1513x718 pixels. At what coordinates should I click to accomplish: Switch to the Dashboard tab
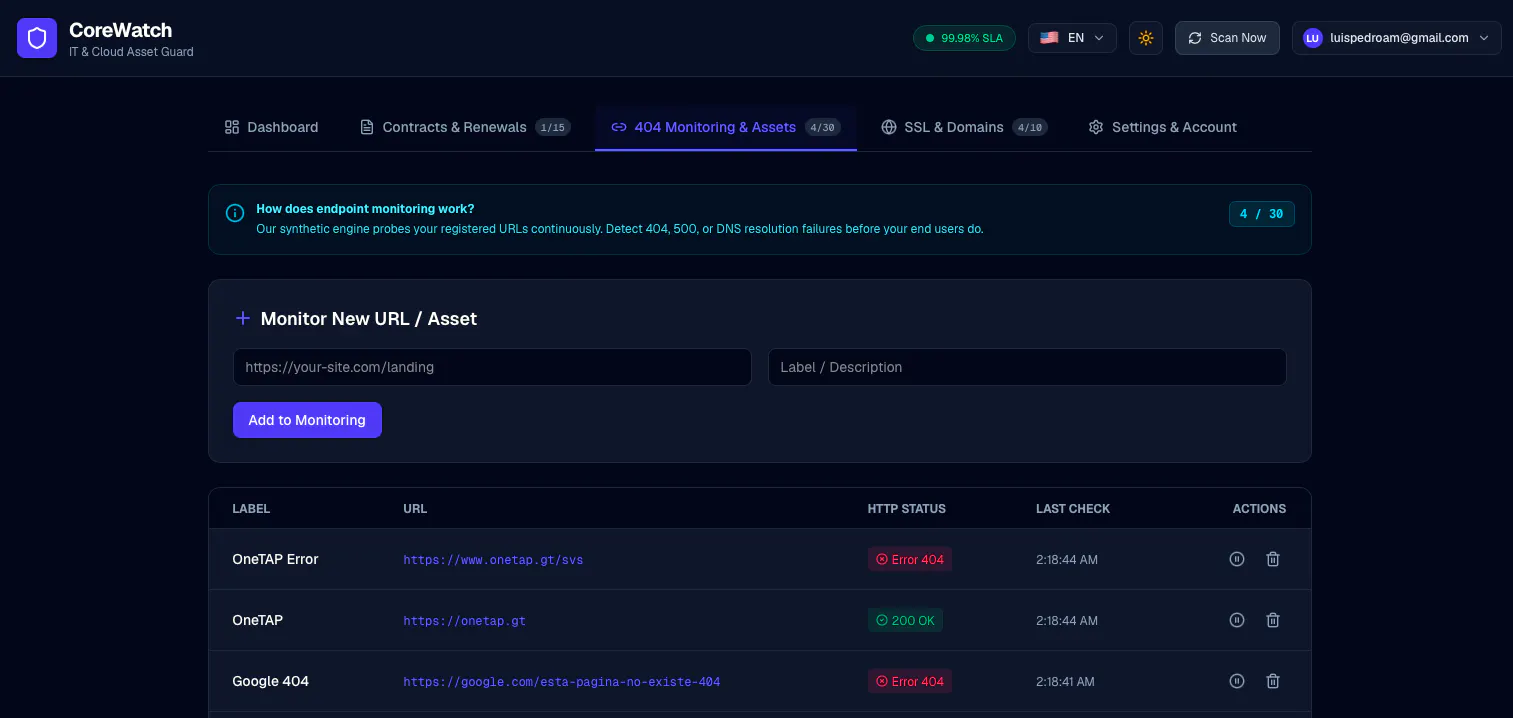click(x=271, y=127)
